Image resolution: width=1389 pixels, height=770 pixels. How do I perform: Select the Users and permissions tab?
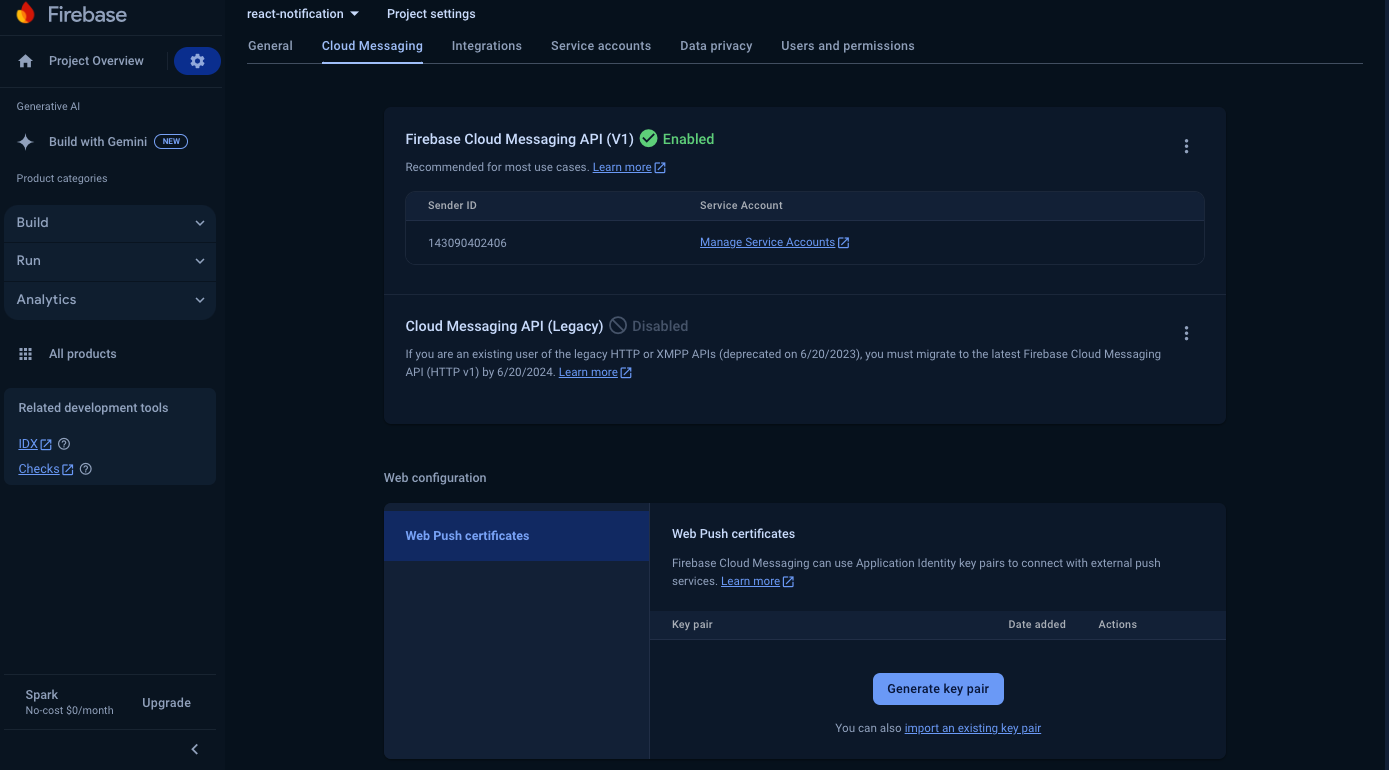848,46
